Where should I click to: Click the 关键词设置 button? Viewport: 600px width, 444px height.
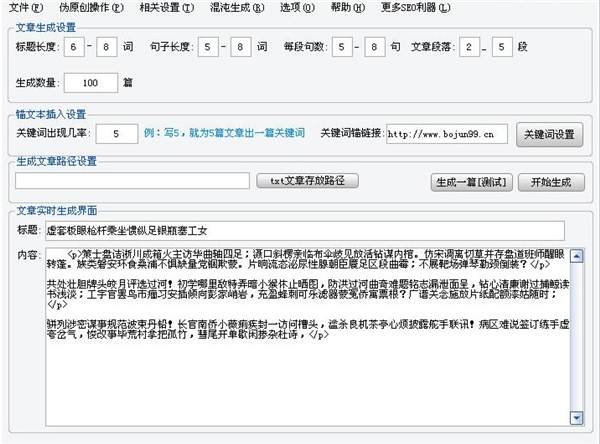tap(549, 133)
